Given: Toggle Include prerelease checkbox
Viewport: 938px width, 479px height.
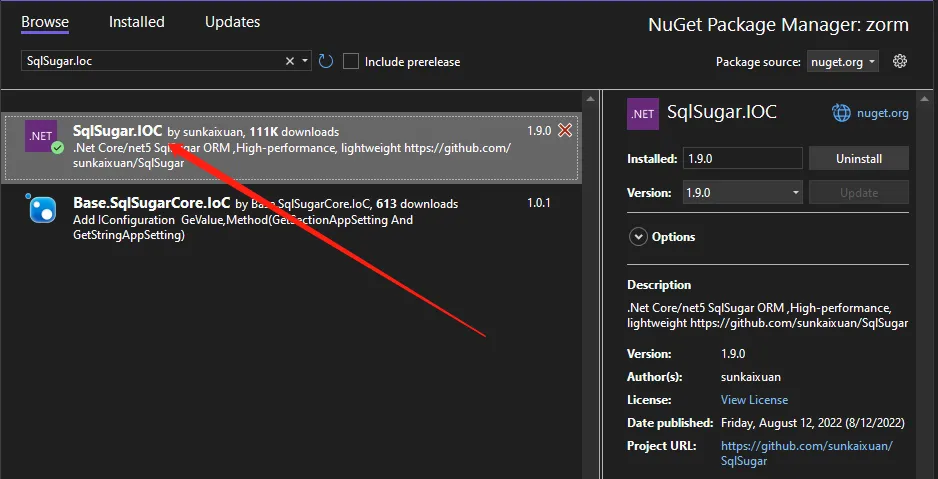Looking at the screenshot, I should tap(351, 61).
